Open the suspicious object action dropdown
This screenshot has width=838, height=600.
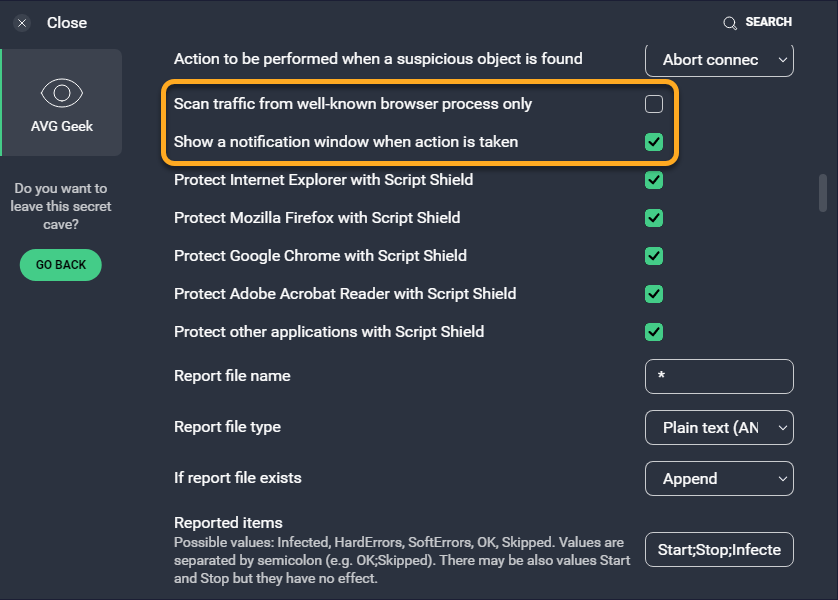719,60
